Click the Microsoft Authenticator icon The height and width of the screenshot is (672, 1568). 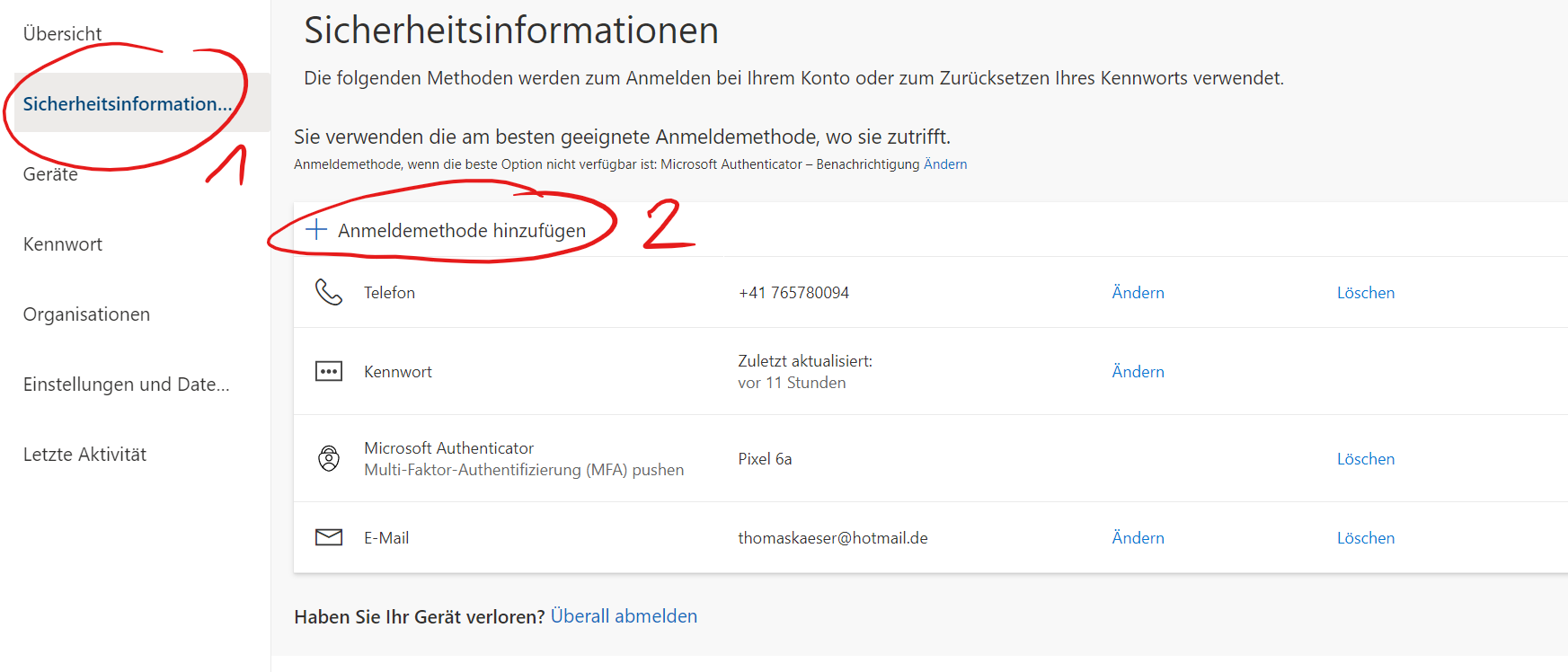pos(329,458)
